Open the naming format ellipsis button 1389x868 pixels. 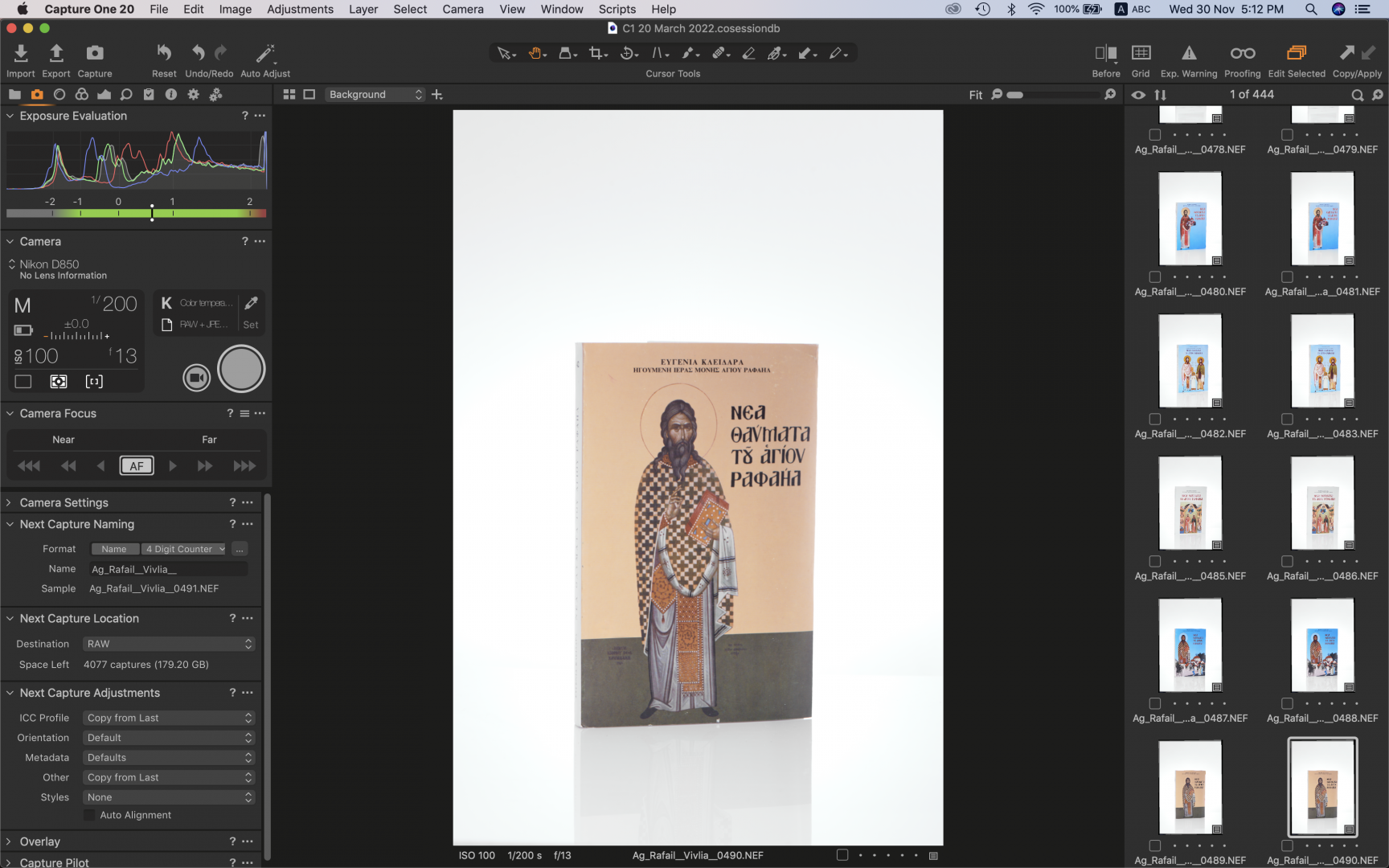240,549
